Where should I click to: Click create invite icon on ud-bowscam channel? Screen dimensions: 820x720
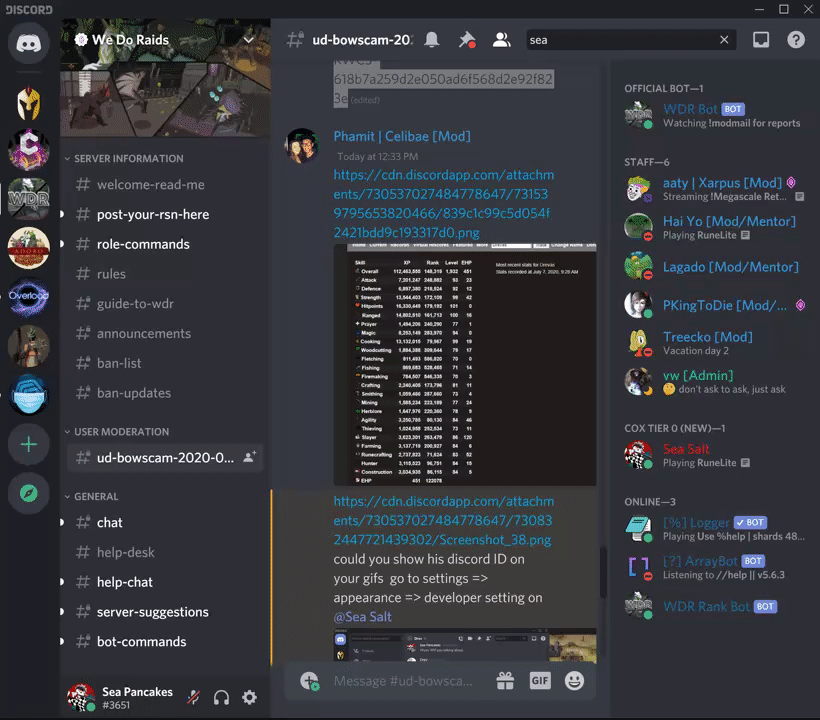pos(250,457)
